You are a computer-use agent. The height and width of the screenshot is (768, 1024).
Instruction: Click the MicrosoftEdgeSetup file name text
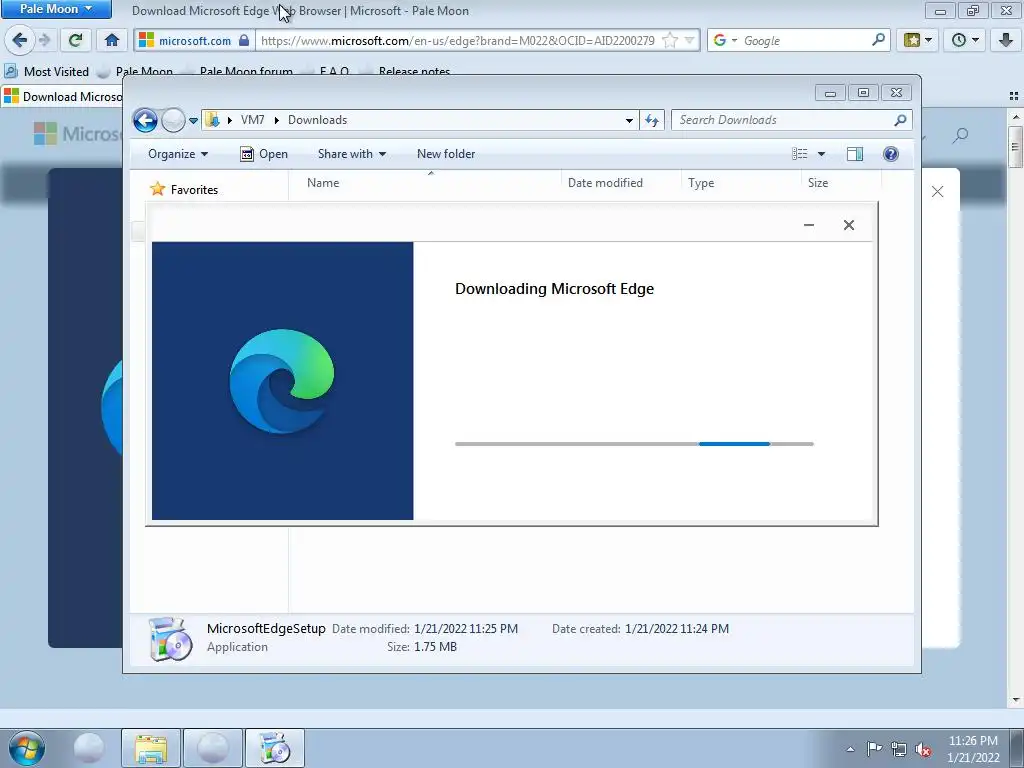click(266, 629)
